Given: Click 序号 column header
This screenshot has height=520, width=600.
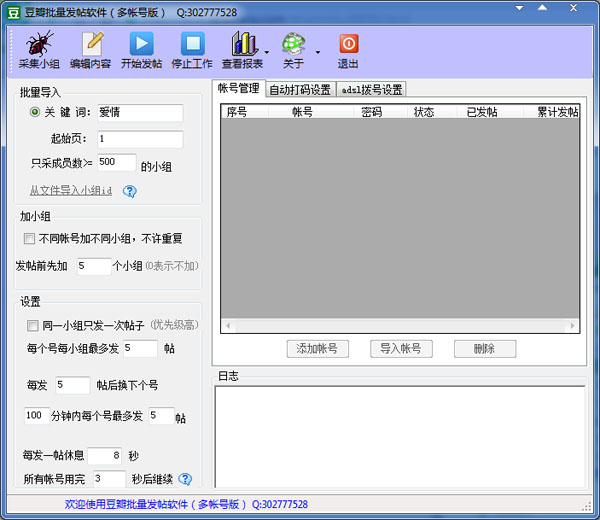Looking at the screenshot, I should (245, 112).
